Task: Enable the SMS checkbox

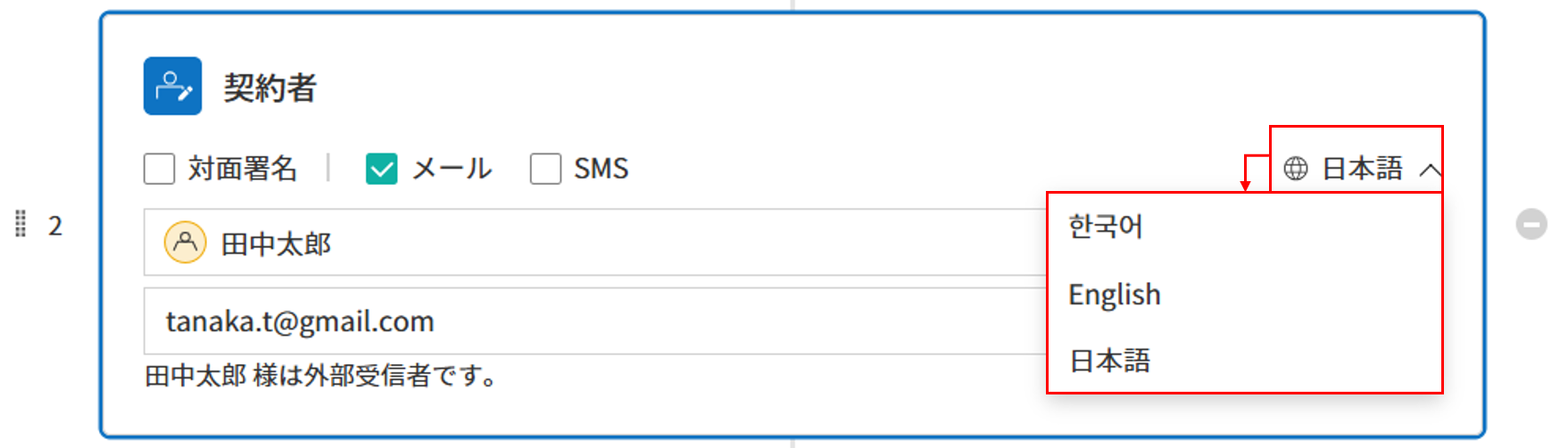Action: pos(545,169)
